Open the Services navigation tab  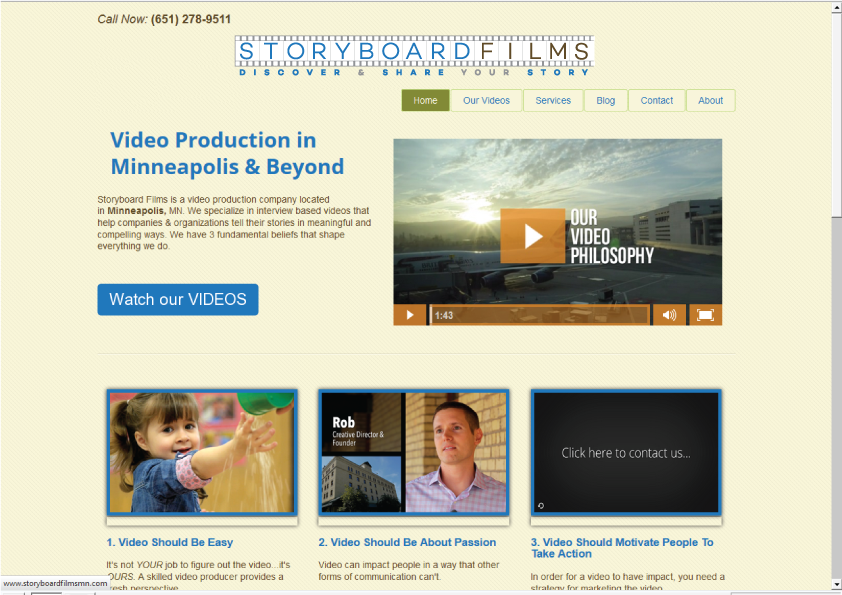click(553, 101)
